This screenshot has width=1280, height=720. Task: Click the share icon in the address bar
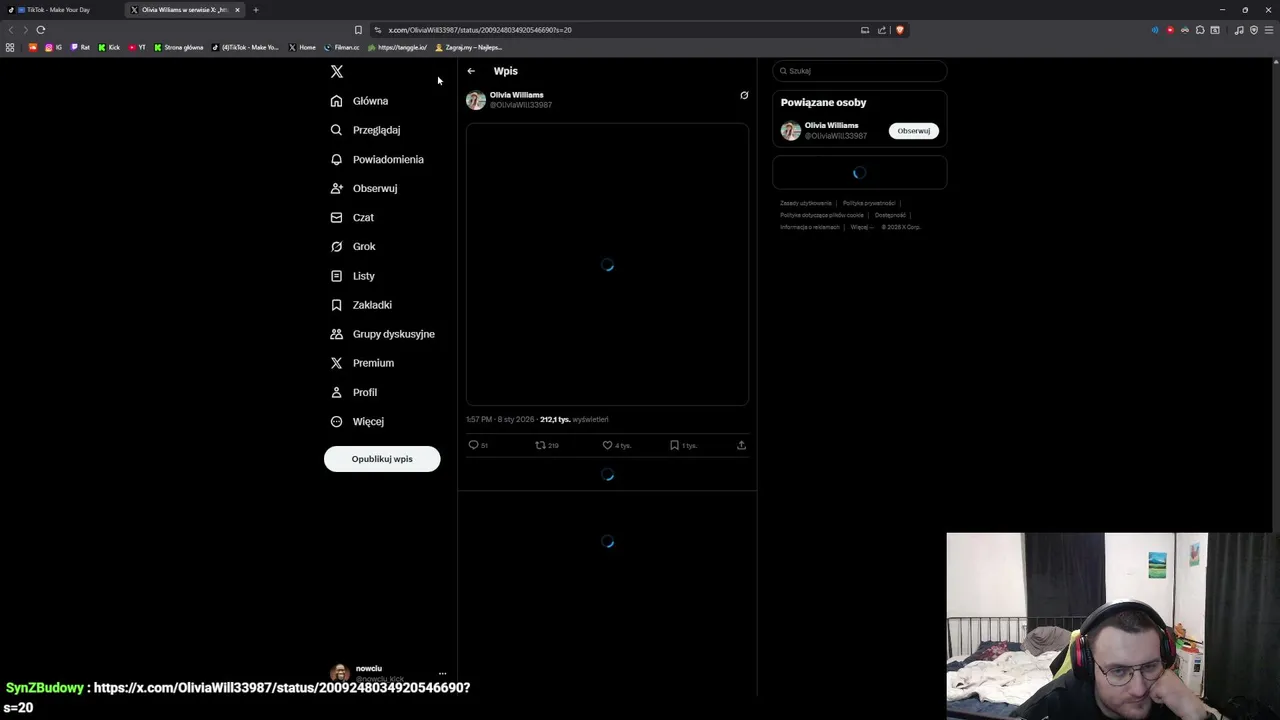click(x=882, y=30)
